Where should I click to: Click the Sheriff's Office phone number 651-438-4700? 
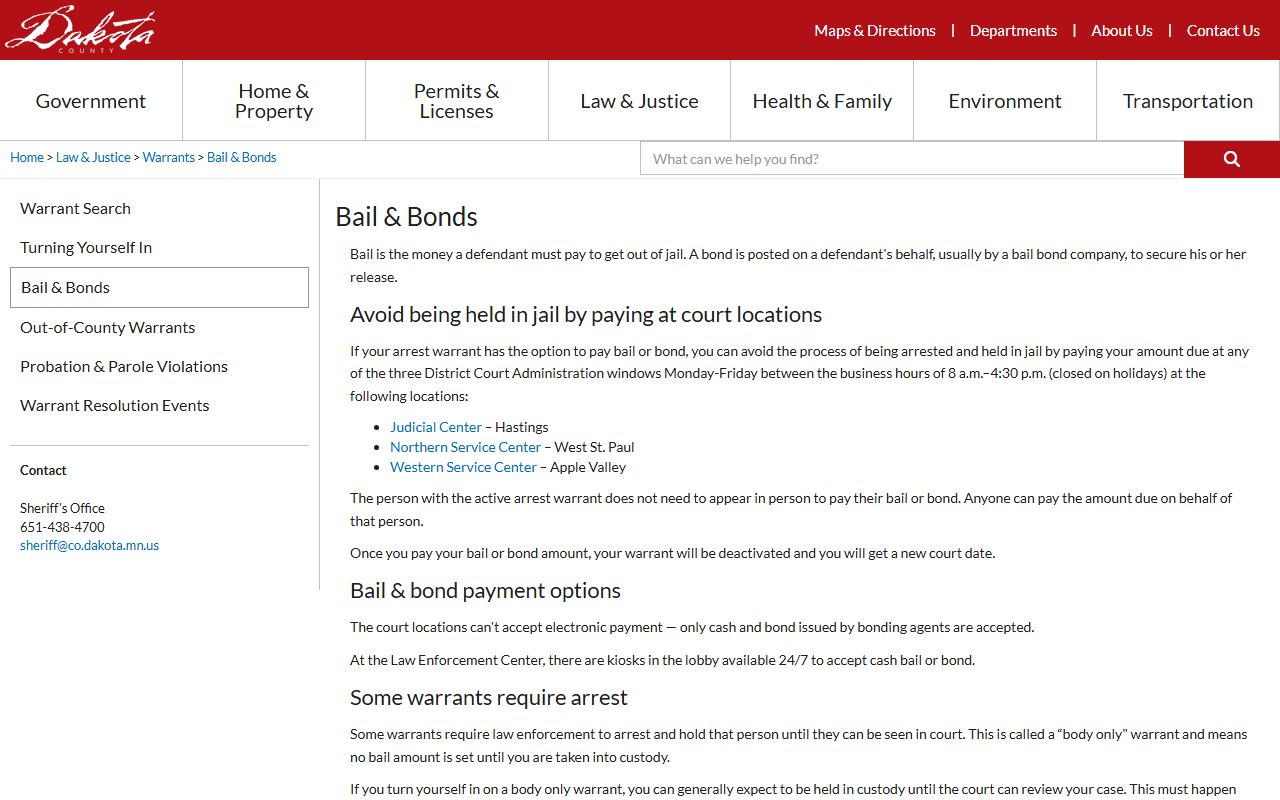[62, 527]
